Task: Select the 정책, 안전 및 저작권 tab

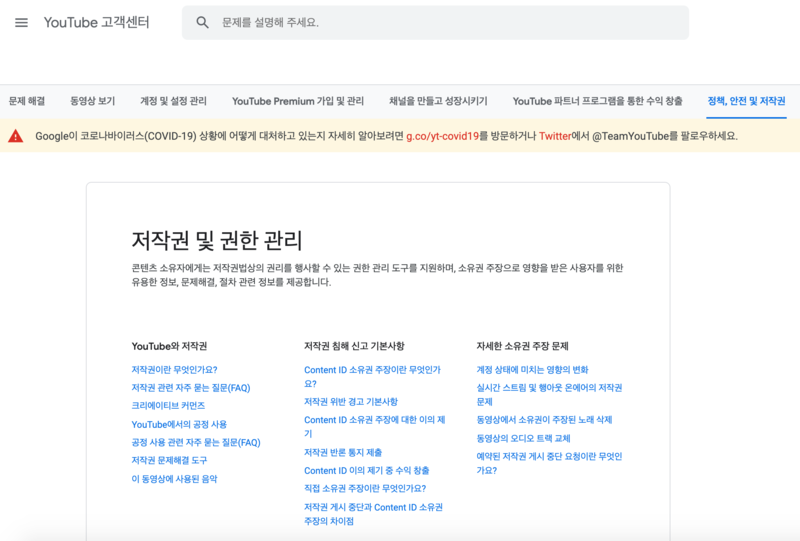Action: (x=746, y=101)
